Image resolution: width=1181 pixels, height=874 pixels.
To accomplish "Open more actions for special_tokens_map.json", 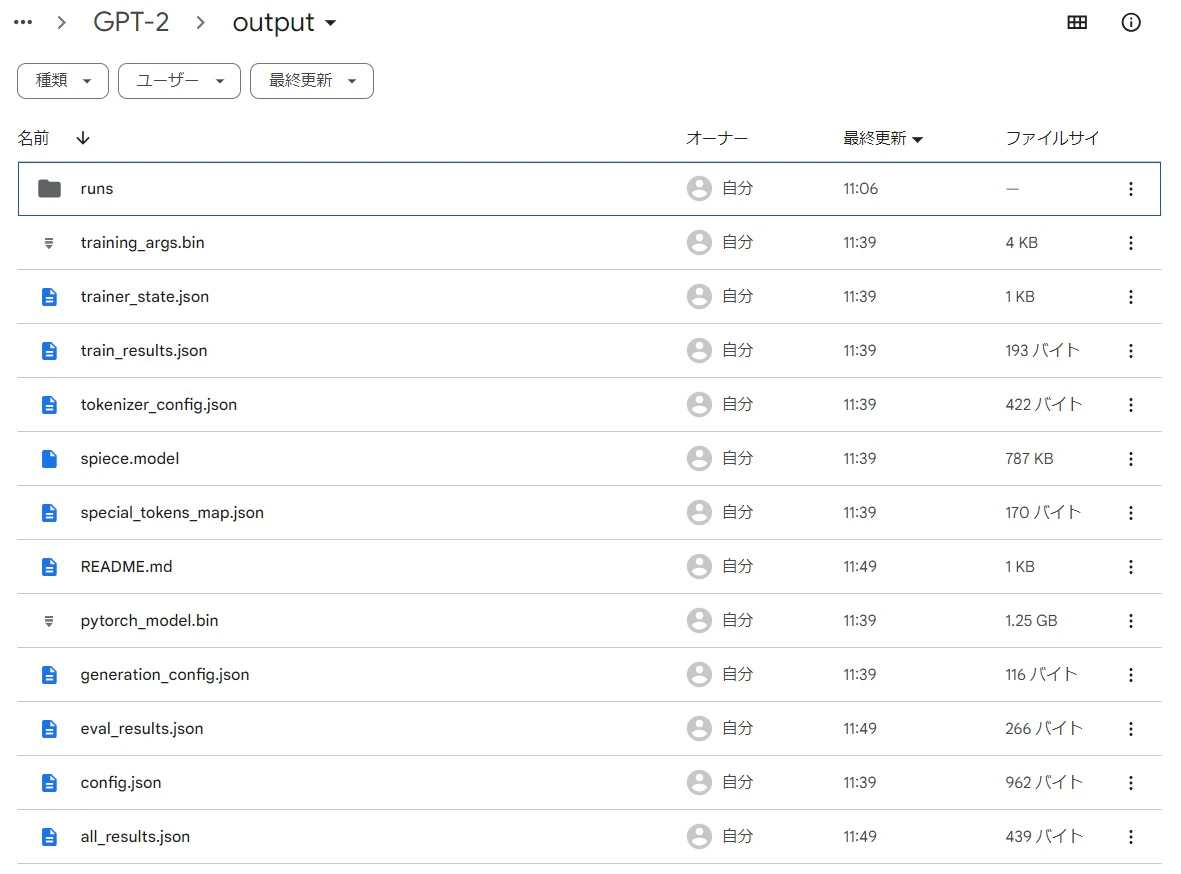I will pos(1131,513).
